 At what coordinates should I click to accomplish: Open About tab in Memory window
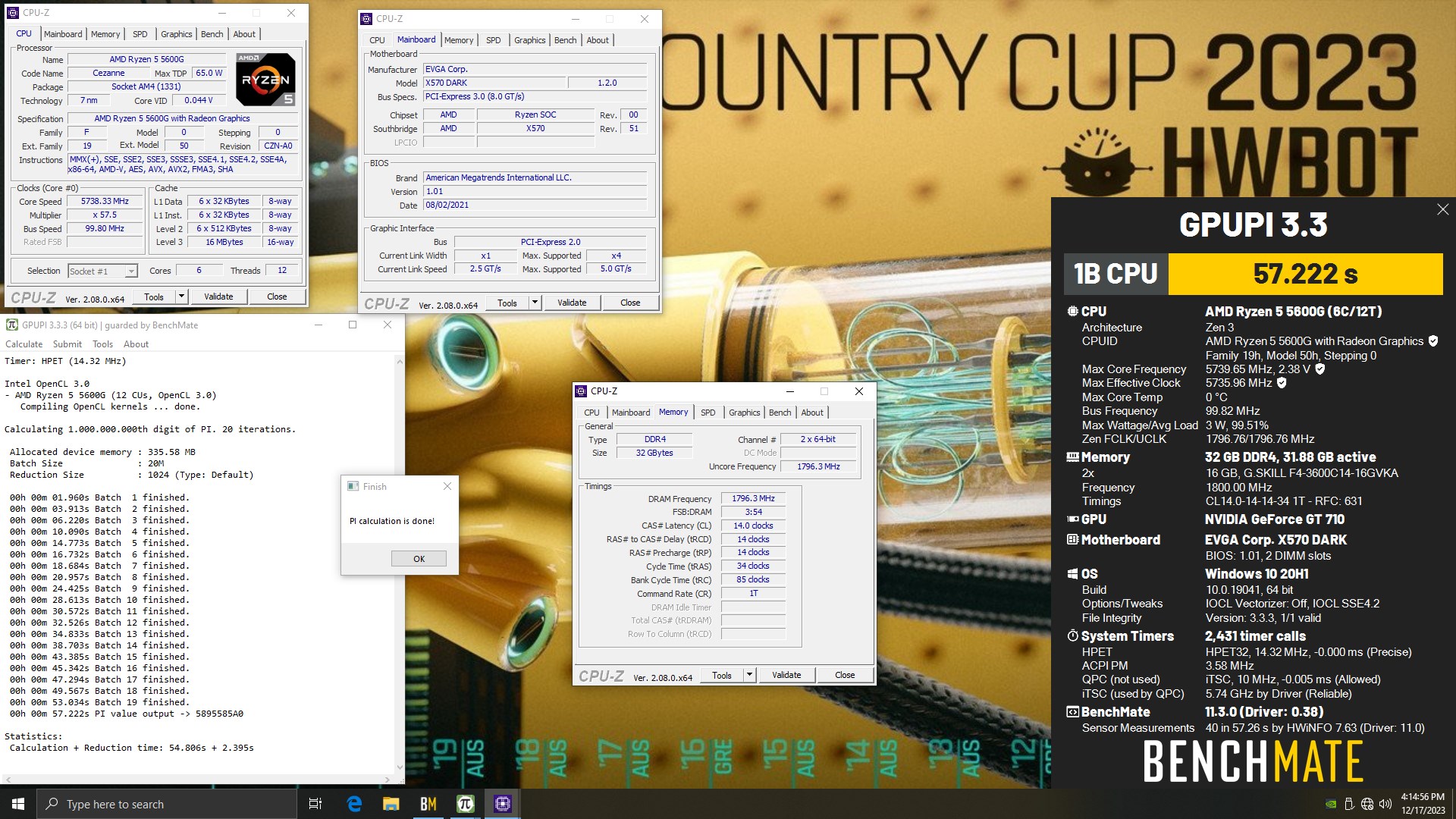812,413
